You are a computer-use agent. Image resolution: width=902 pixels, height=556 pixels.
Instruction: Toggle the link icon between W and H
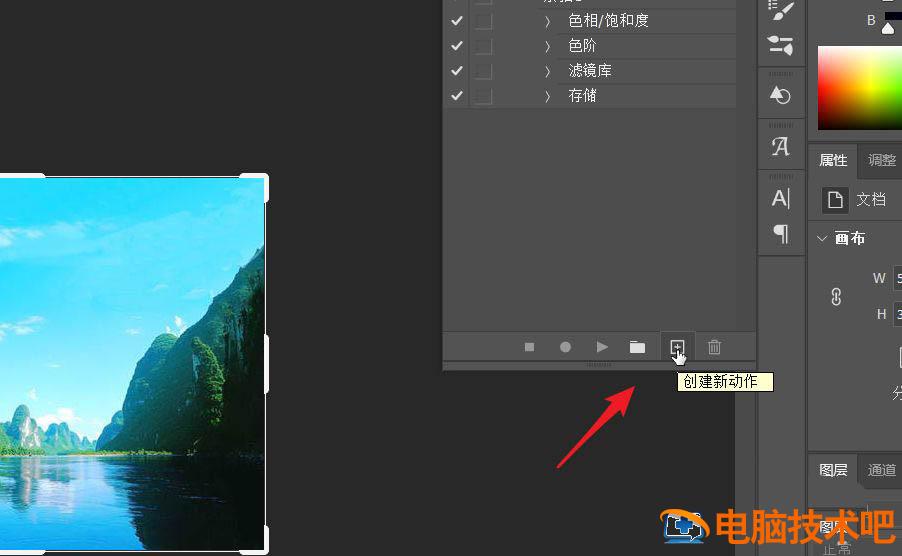click(x=836, y=297)
